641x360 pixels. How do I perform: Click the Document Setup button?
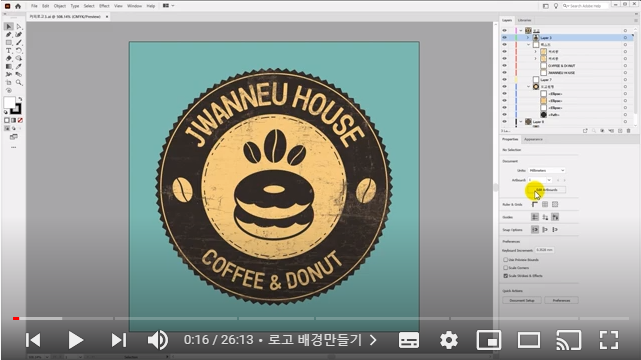tap(522, 300)
